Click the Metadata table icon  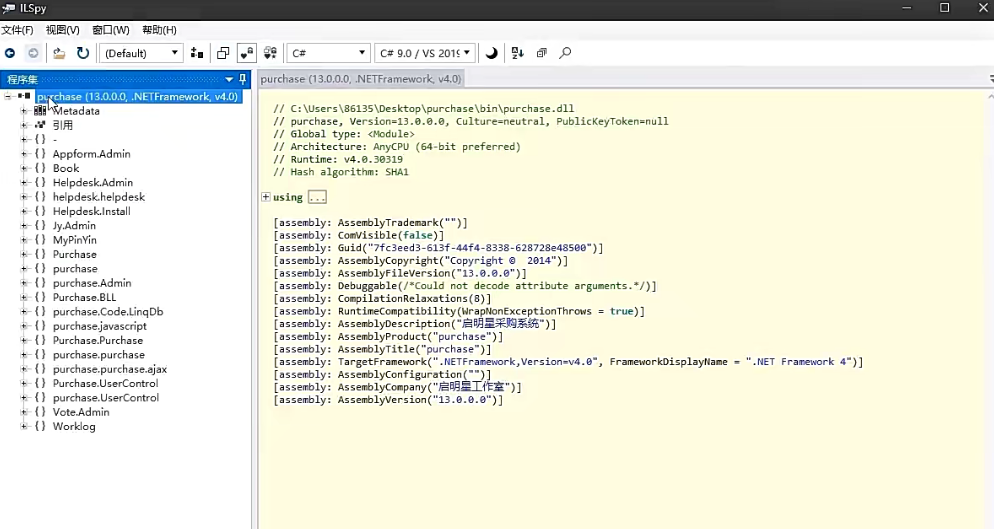point(40,110)
